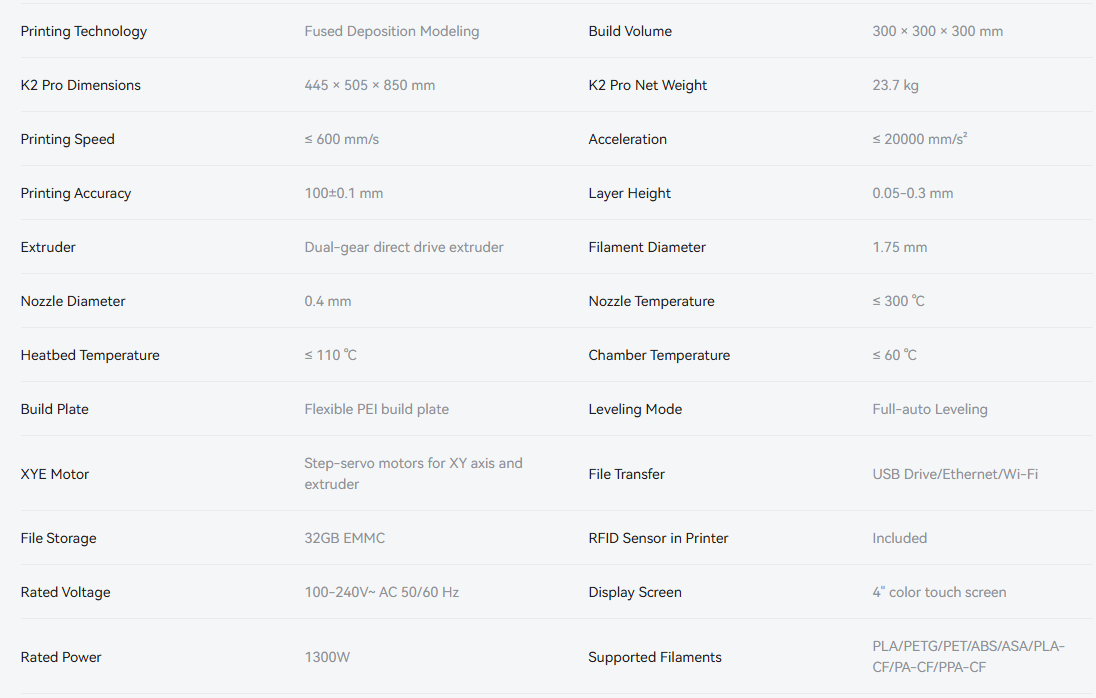
Task: Click the K2 Pro Dimensions label
Action: pos(80,85)
